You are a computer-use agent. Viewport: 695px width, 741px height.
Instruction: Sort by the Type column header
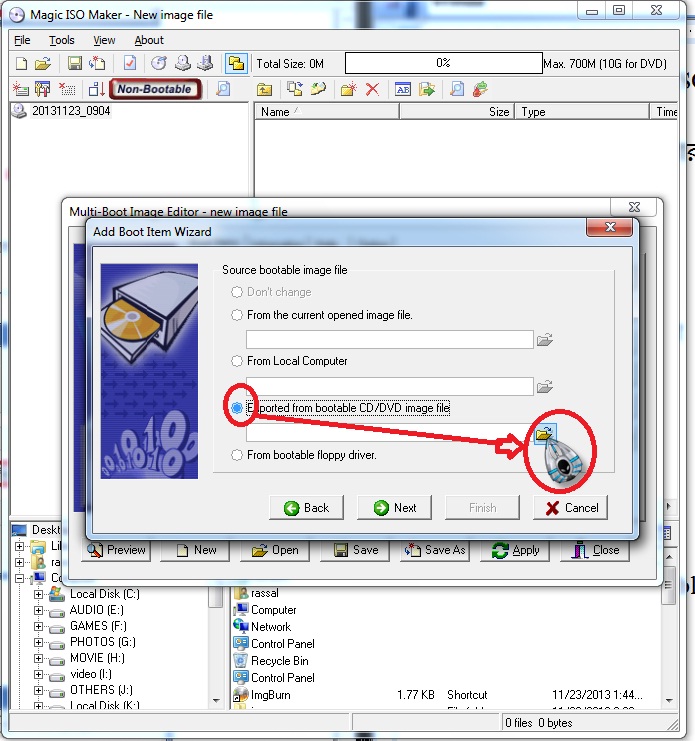pos(582,112)
